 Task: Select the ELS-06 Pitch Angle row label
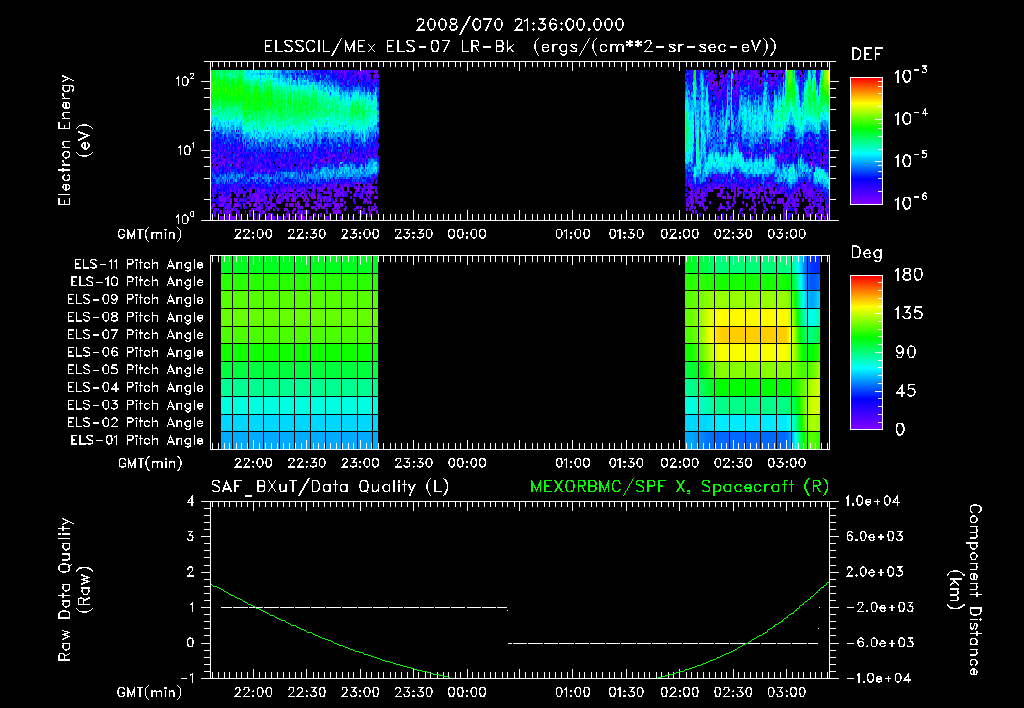tap(136, 352)
